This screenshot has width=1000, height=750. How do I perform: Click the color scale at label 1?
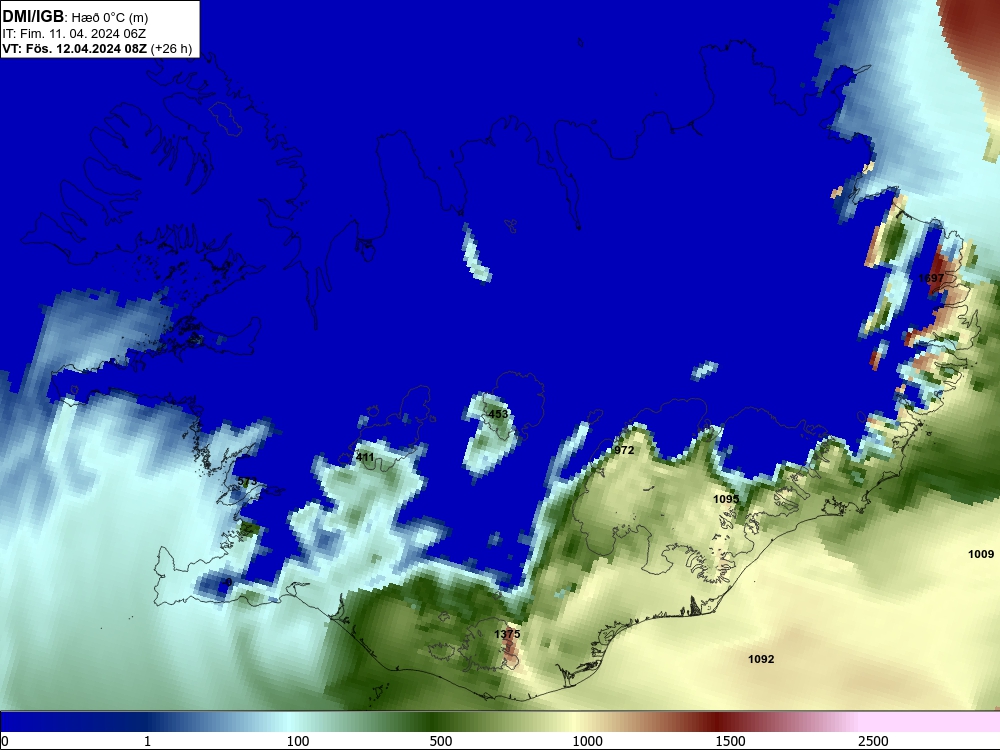click(x=147, y=740)
